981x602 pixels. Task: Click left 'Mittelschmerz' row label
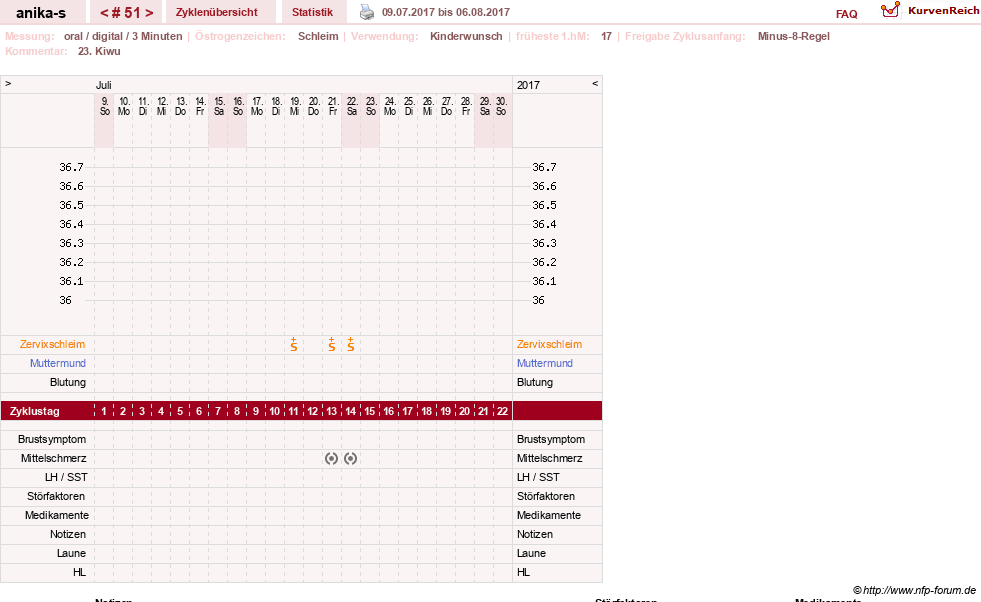[x=53, y=458]
